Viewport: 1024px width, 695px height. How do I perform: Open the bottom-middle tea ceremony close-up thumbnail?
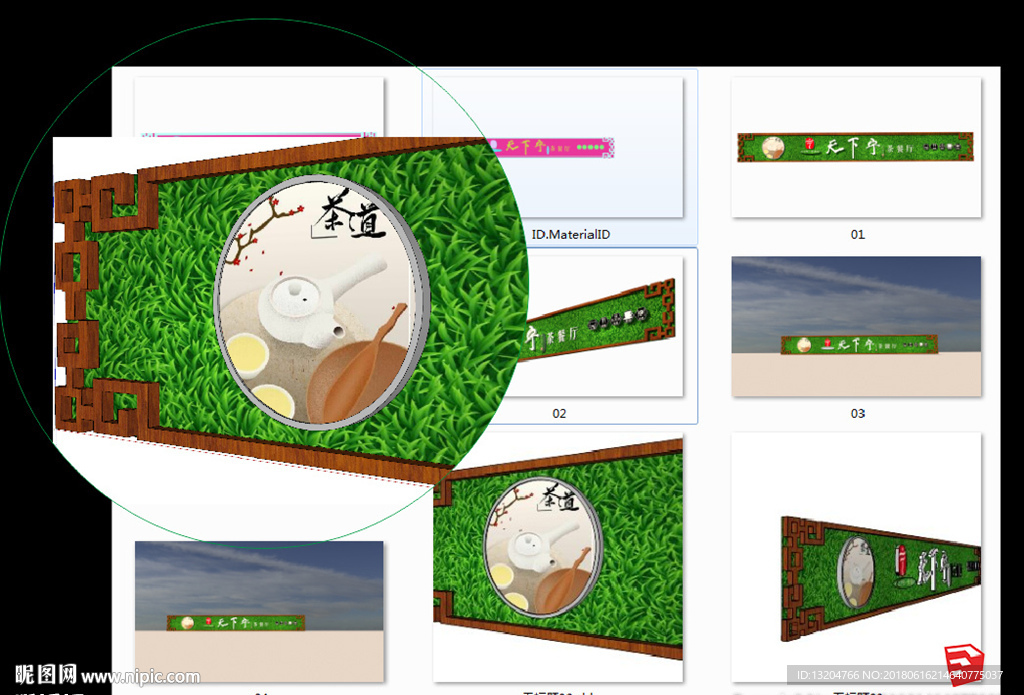tap(558, 557)
